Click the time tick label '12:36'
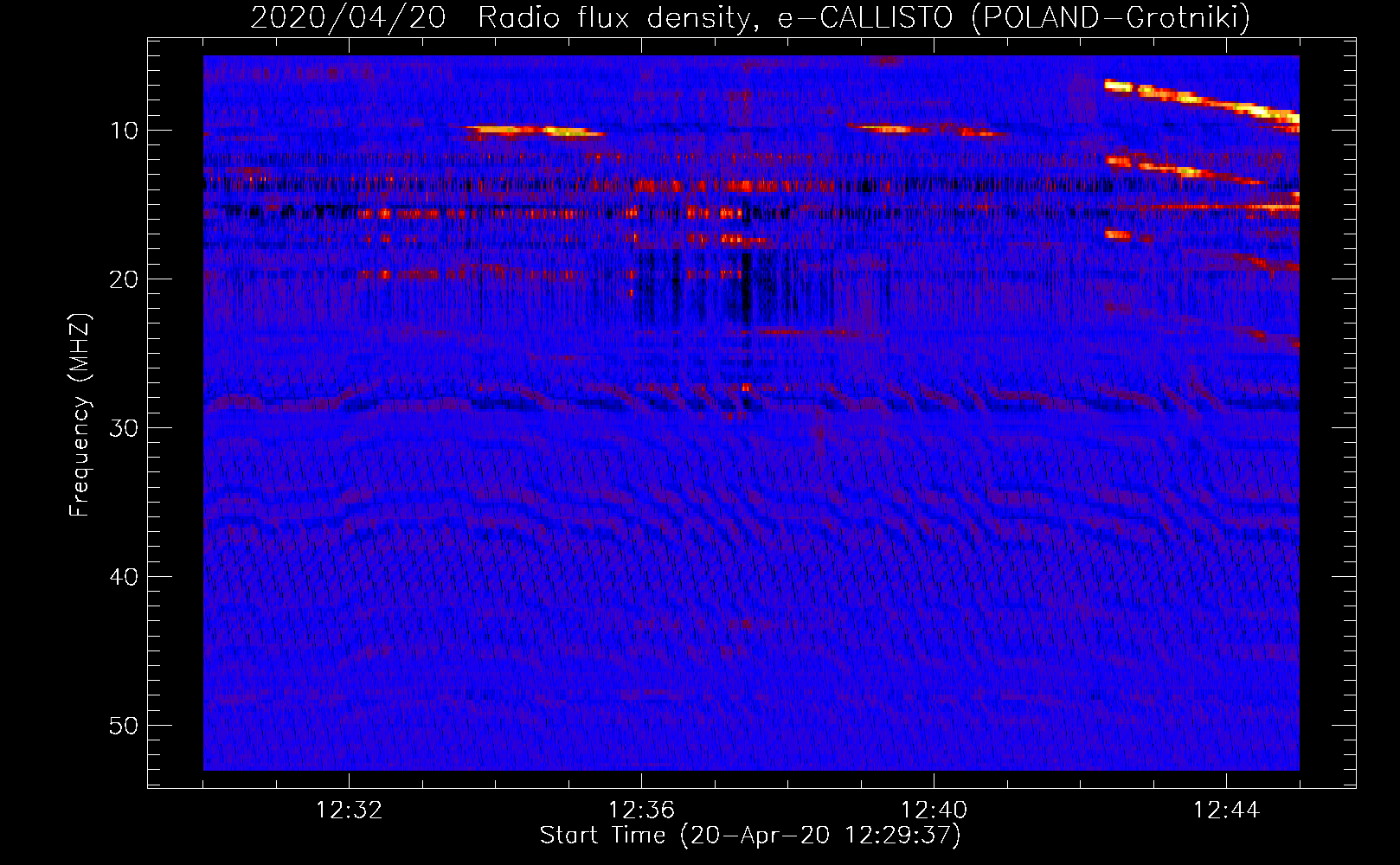The width and height of the screenshot is (1400, 865). 641,811
